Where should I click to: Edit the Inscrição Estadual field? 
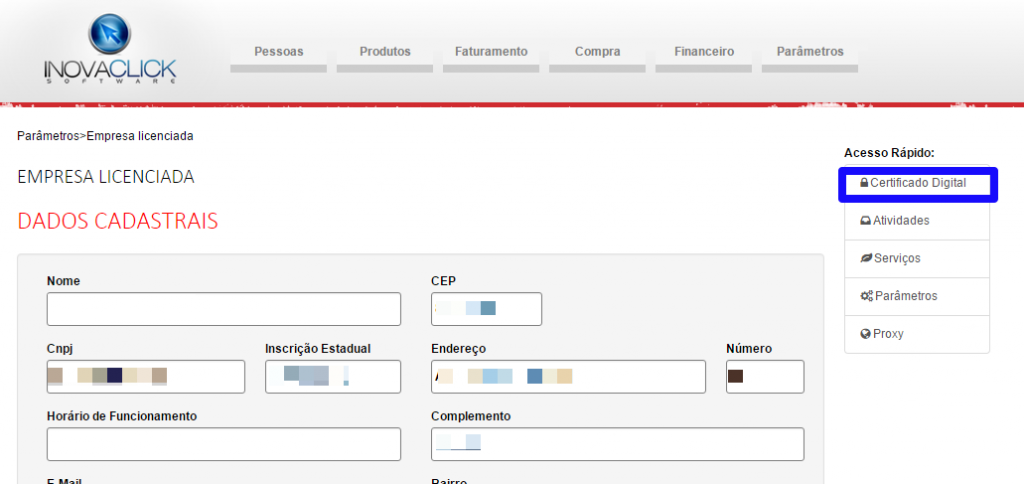point(332,377)
